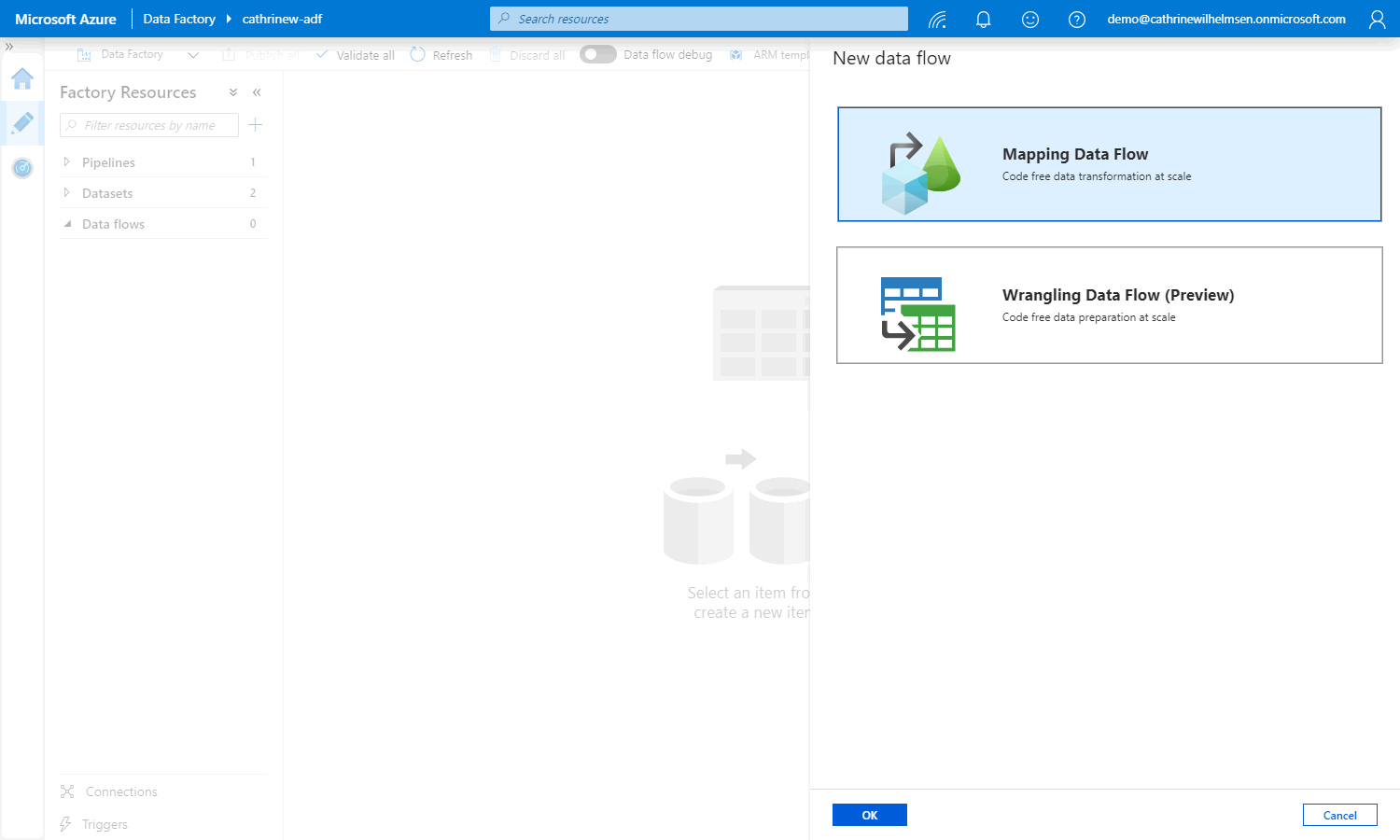Open the feedback smiley icon
This screenshot has width=1400, height=840.
pyautogui.click(x=1029, y=20)
